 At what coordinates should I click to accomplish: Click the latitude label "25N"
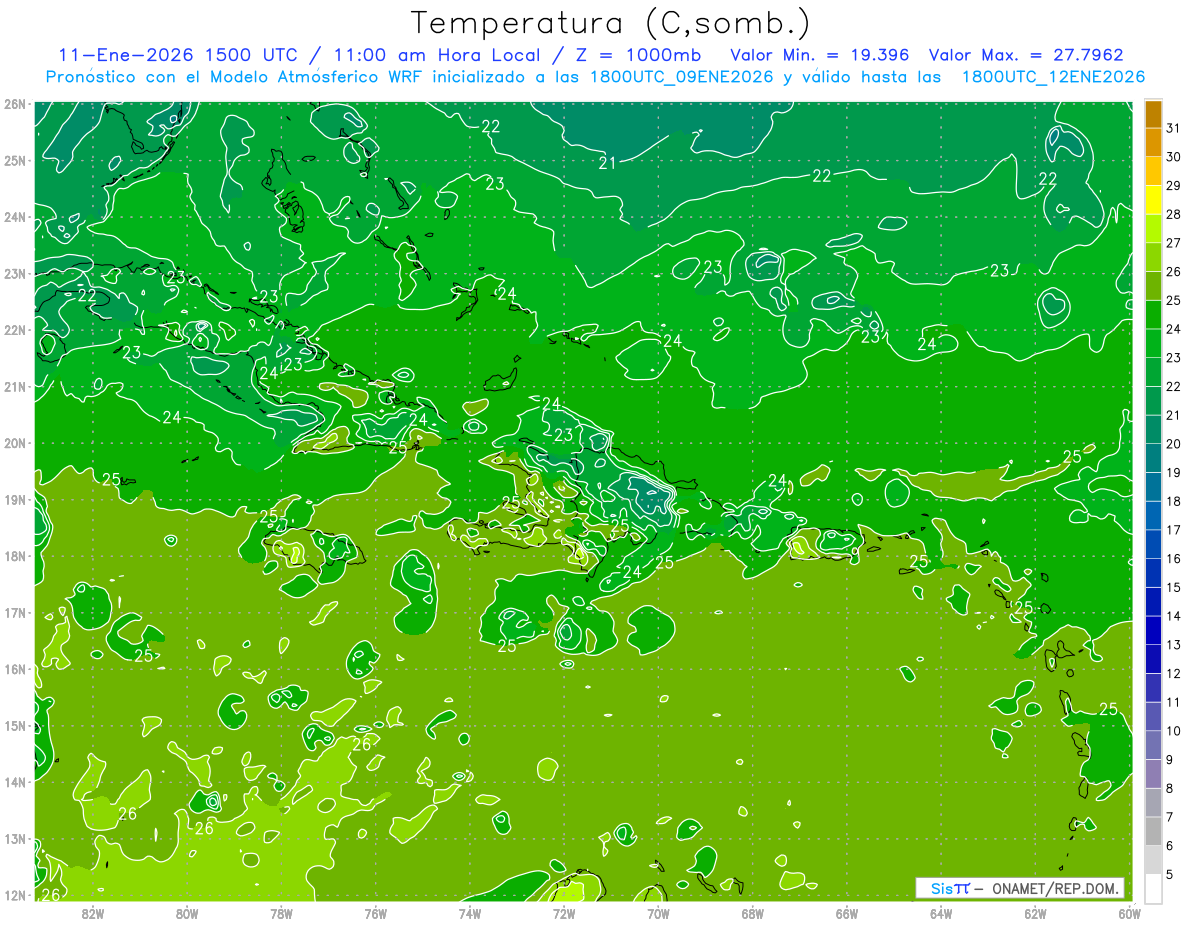14,160
